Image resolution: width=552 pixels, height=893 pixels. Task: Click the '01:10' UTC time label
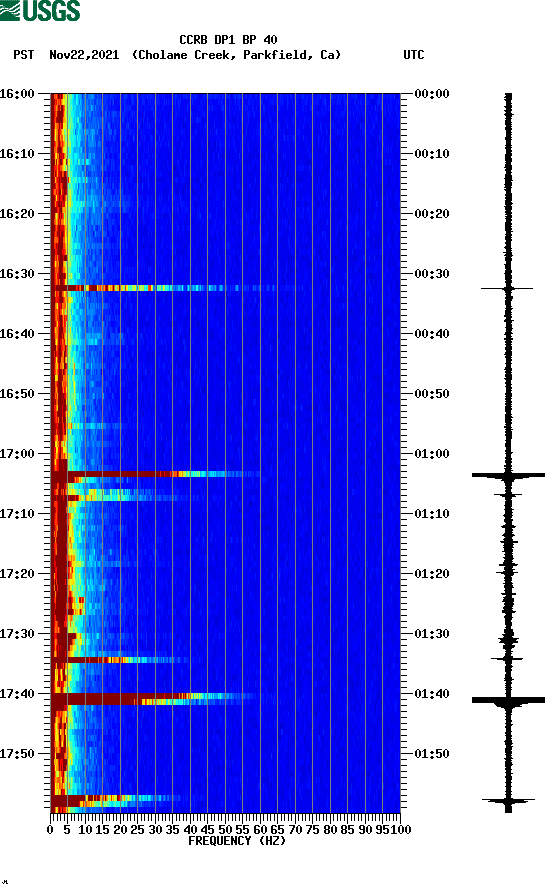(432, 514)
